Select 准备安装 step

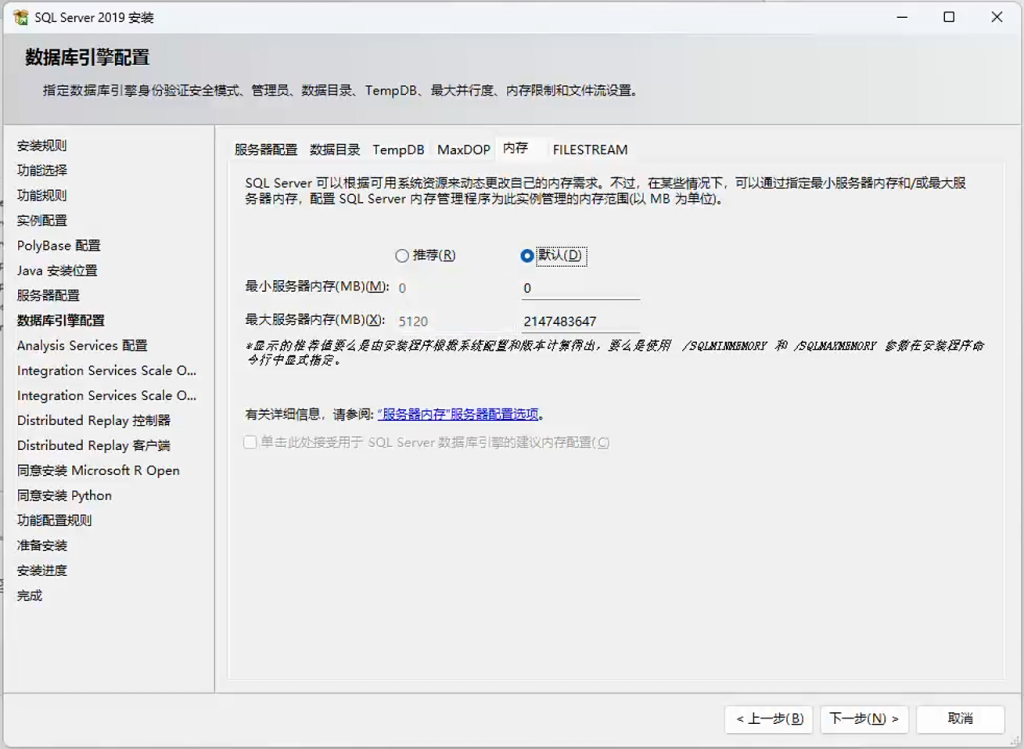coord(42,545)
